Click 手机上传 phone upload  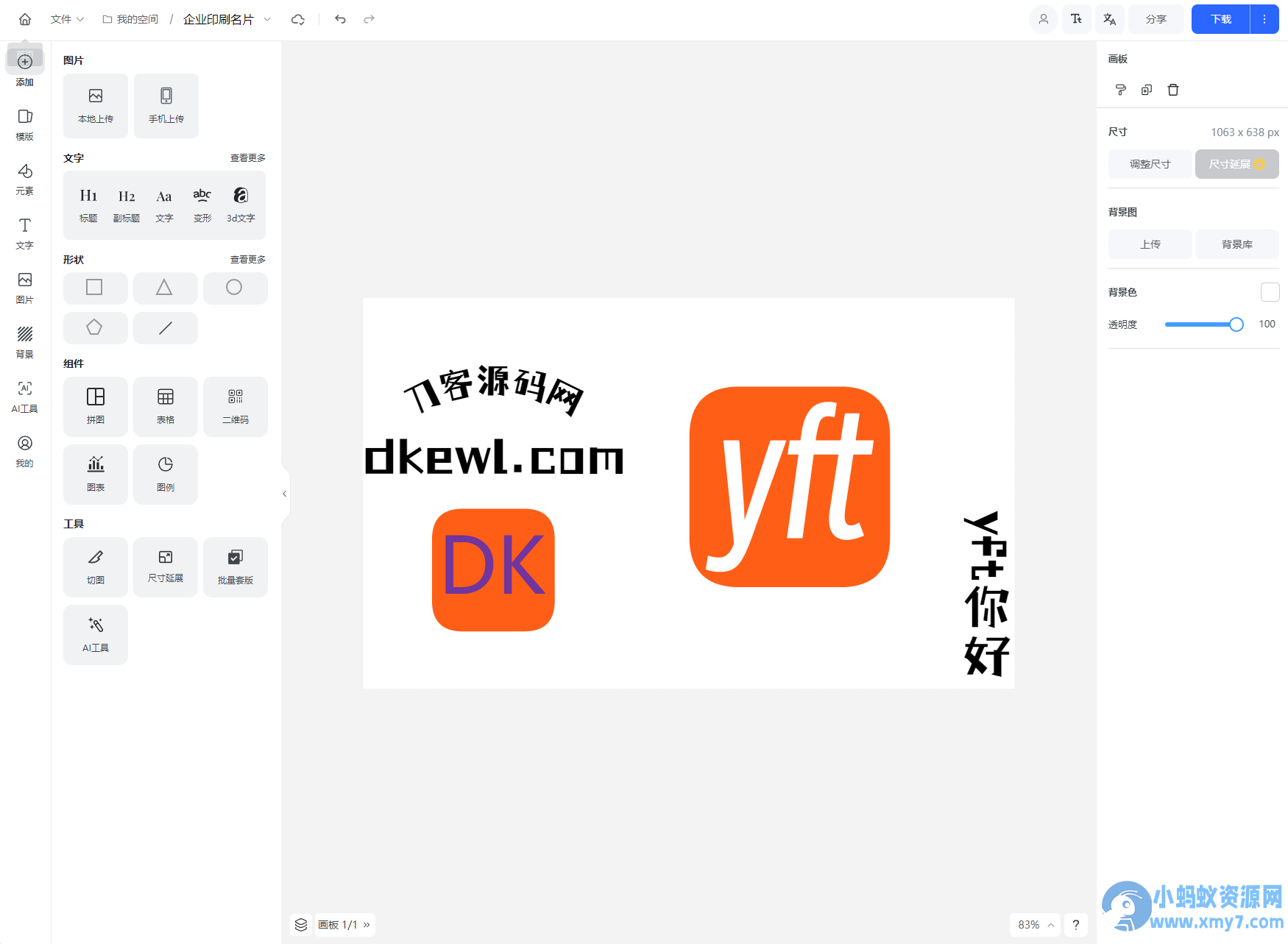pos(166,105)
